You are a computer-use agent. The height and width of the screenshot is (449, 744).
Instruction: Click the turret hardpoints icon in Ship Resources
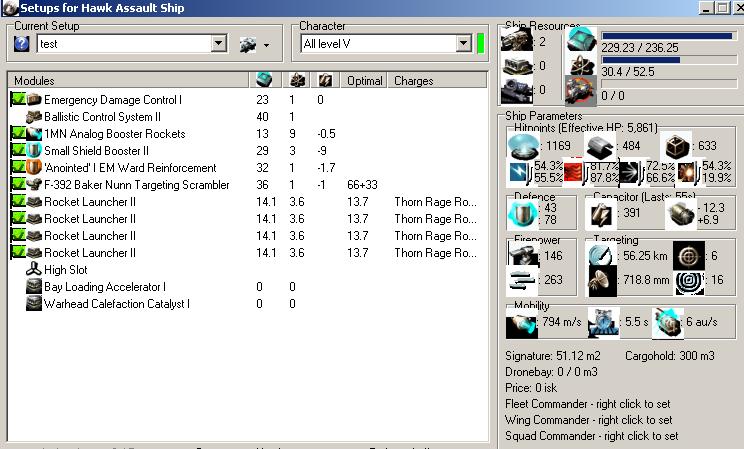click(x=517, y=40)
